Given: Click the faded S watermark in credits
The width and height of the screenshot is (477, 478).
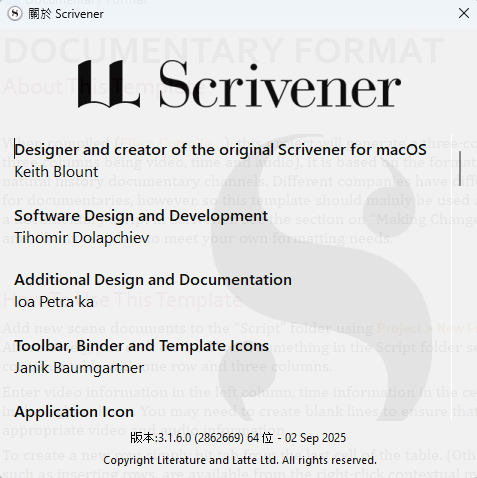Looking at the screenshot, I should click(320, 267).
